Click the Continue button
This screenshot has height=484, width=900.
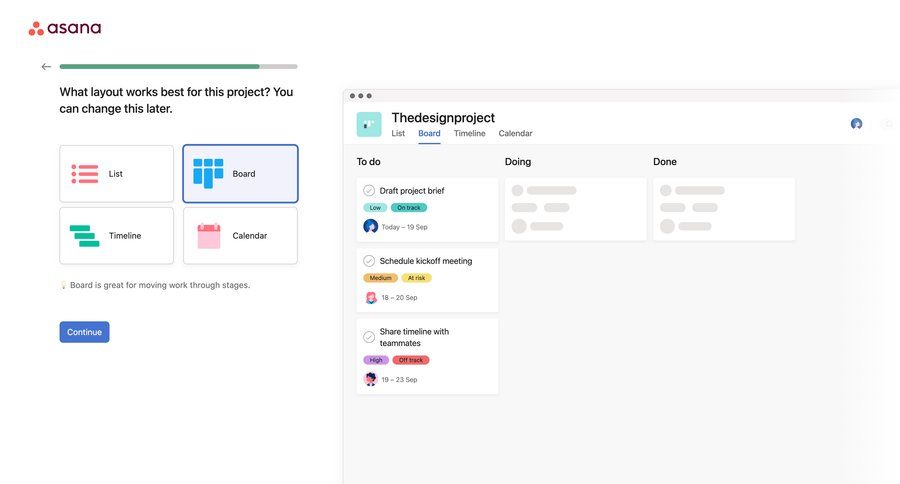click(84, 332)
